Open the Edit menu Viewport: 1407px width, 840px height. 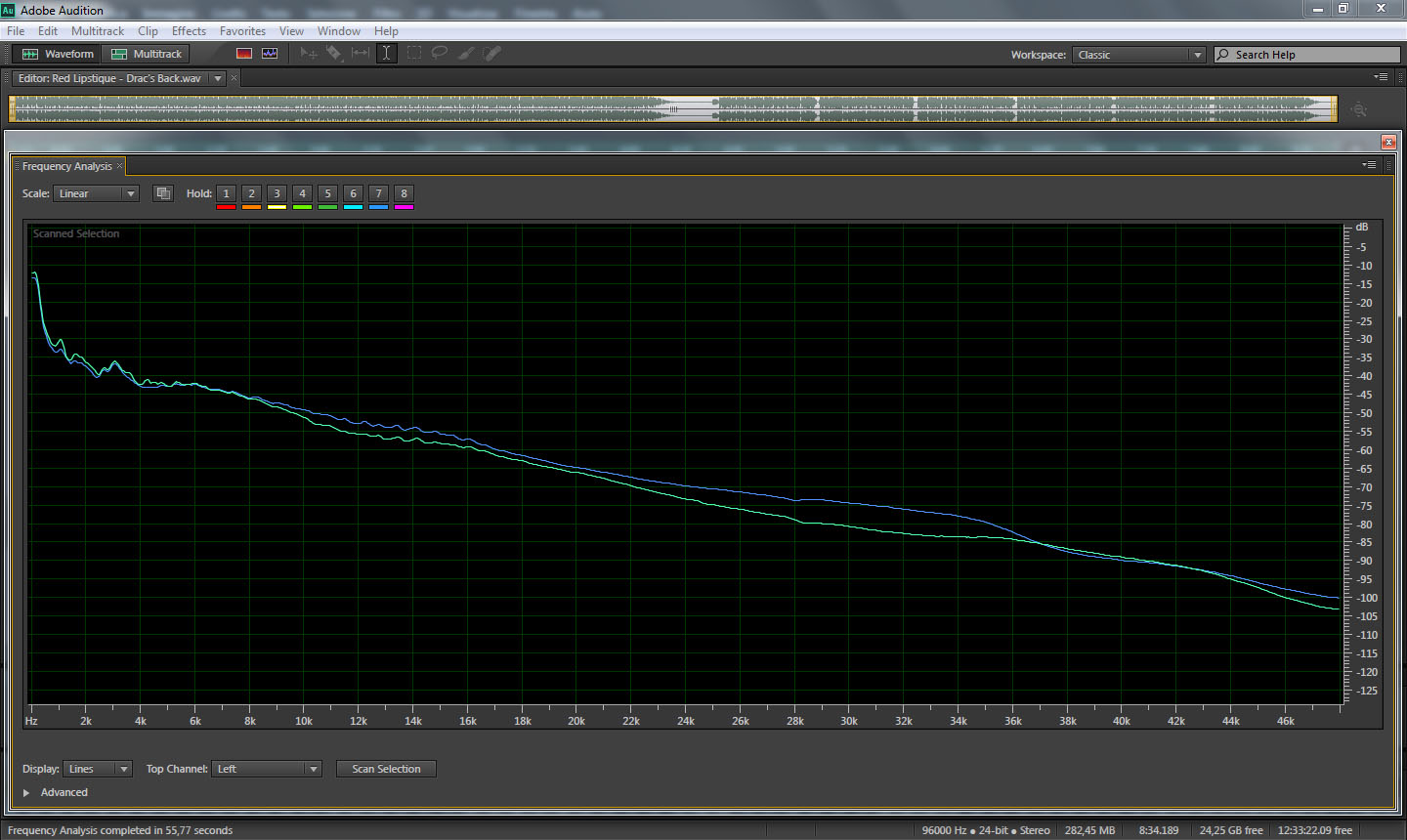click(48, 31)
